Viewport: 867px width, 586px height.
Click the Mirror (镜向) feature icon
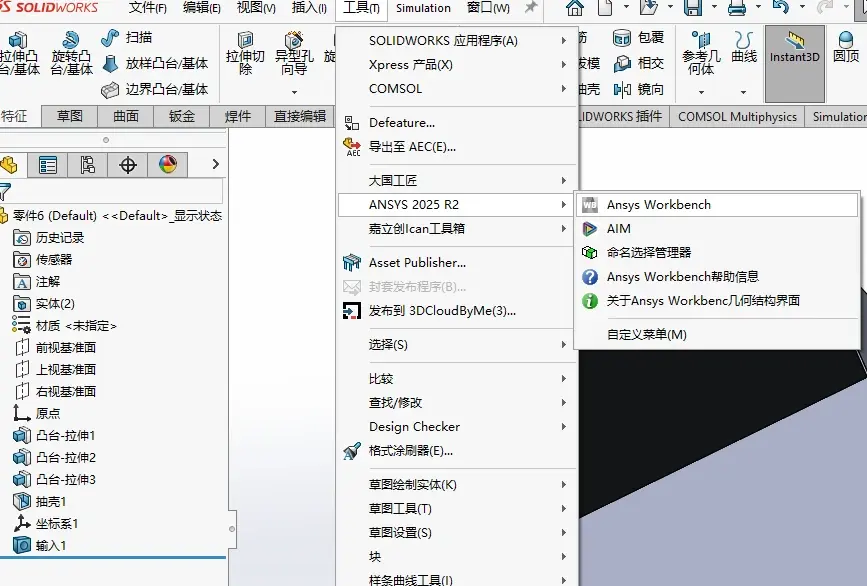[x=623, y=89]
